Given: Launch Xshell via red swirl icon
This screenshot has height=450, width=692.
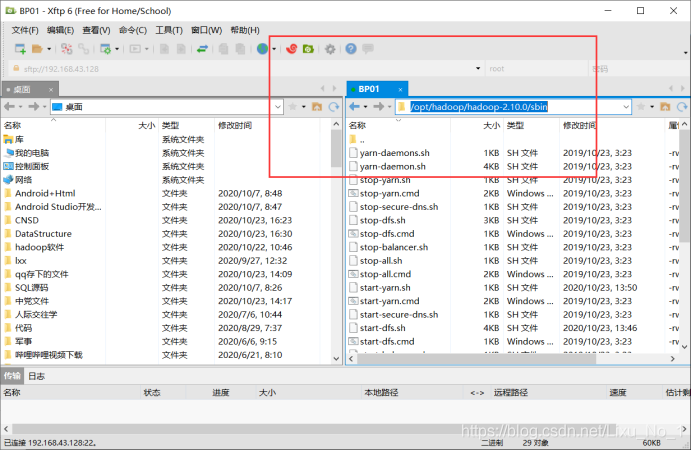Looking at the screenshot, I should pyautogui.click(x=291, y=49).
